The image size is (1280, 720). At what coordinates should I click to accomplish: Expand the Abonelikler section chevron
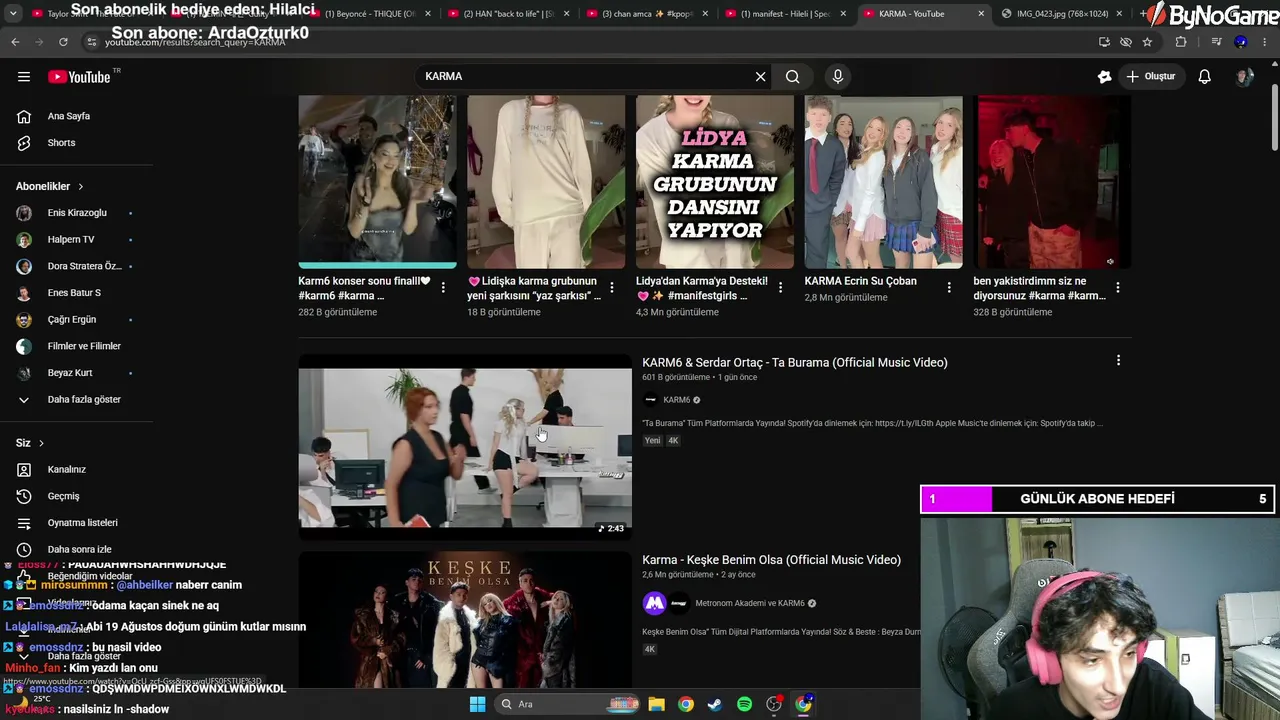81,187
